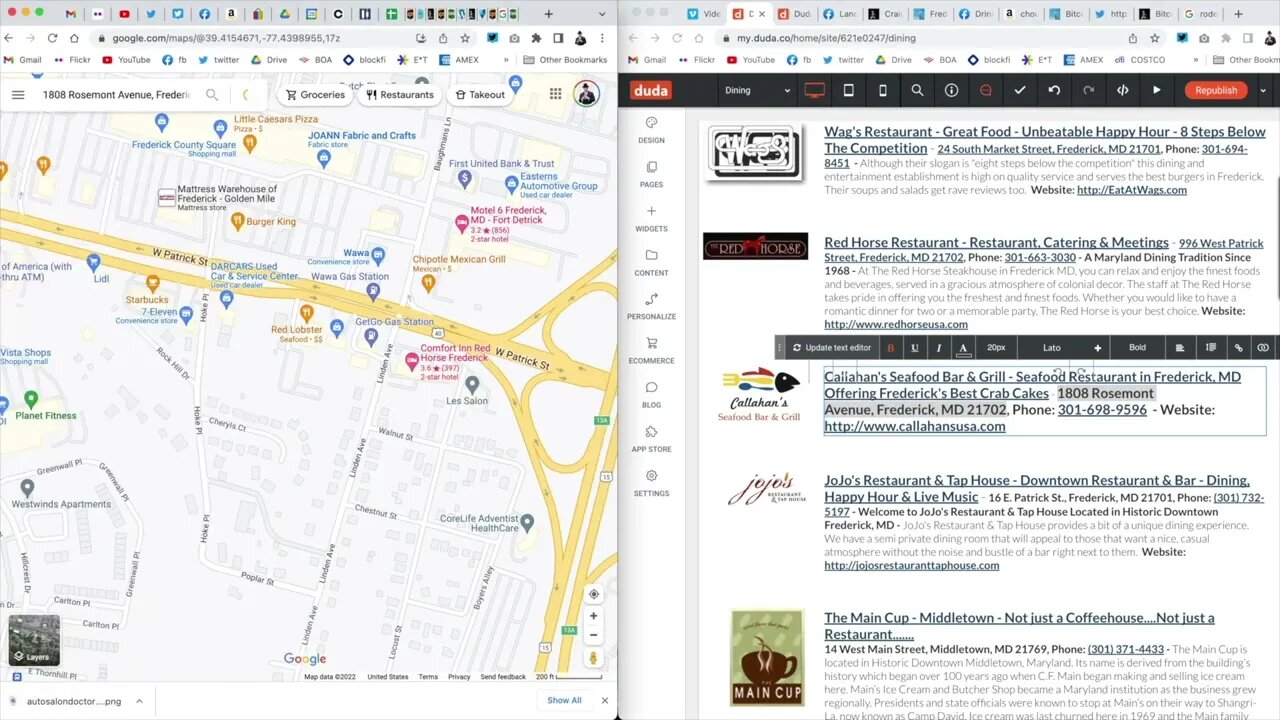Open Blog in Duda sidebar
The width and height of the screenshot is (1280, 720).
651,394
